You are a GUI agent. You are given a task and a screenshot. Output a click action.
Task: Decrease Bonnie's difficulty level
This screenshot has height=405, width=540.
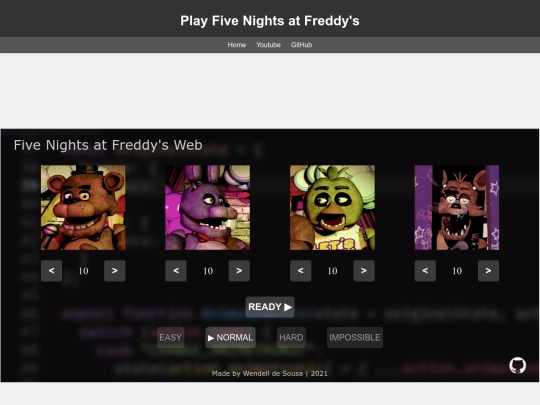176,271
